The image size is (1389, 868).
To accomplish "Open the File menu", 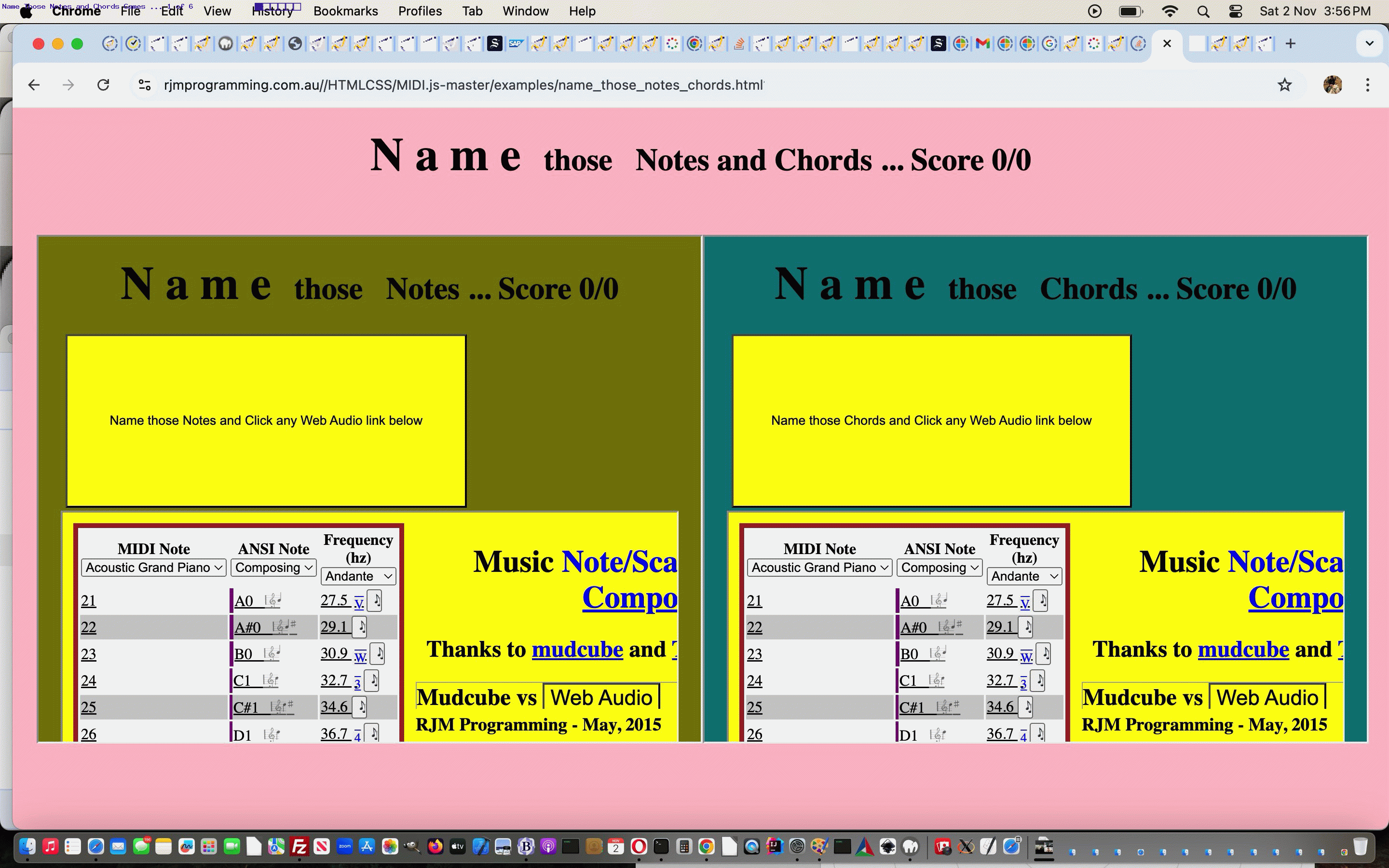I will pos(130,12).
